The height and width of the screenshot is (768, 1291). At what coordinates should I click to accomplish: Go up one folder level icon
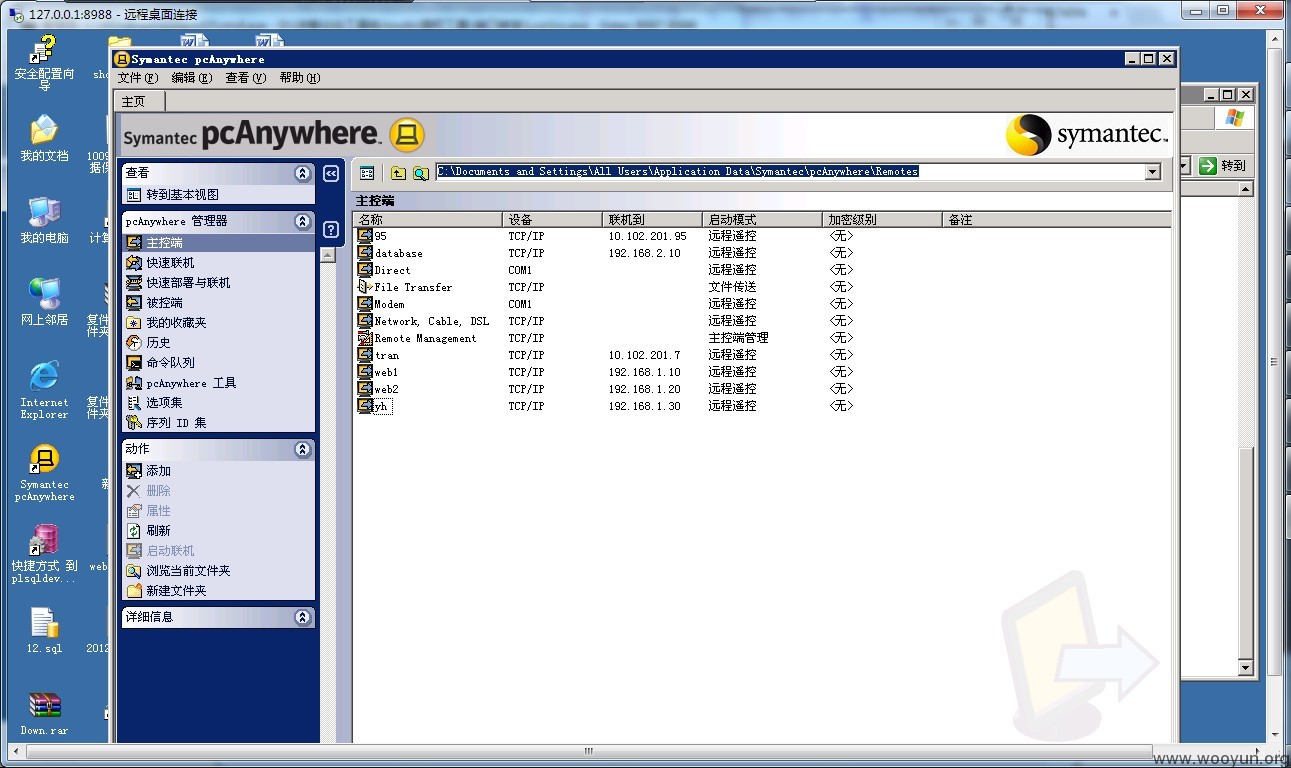398,172
